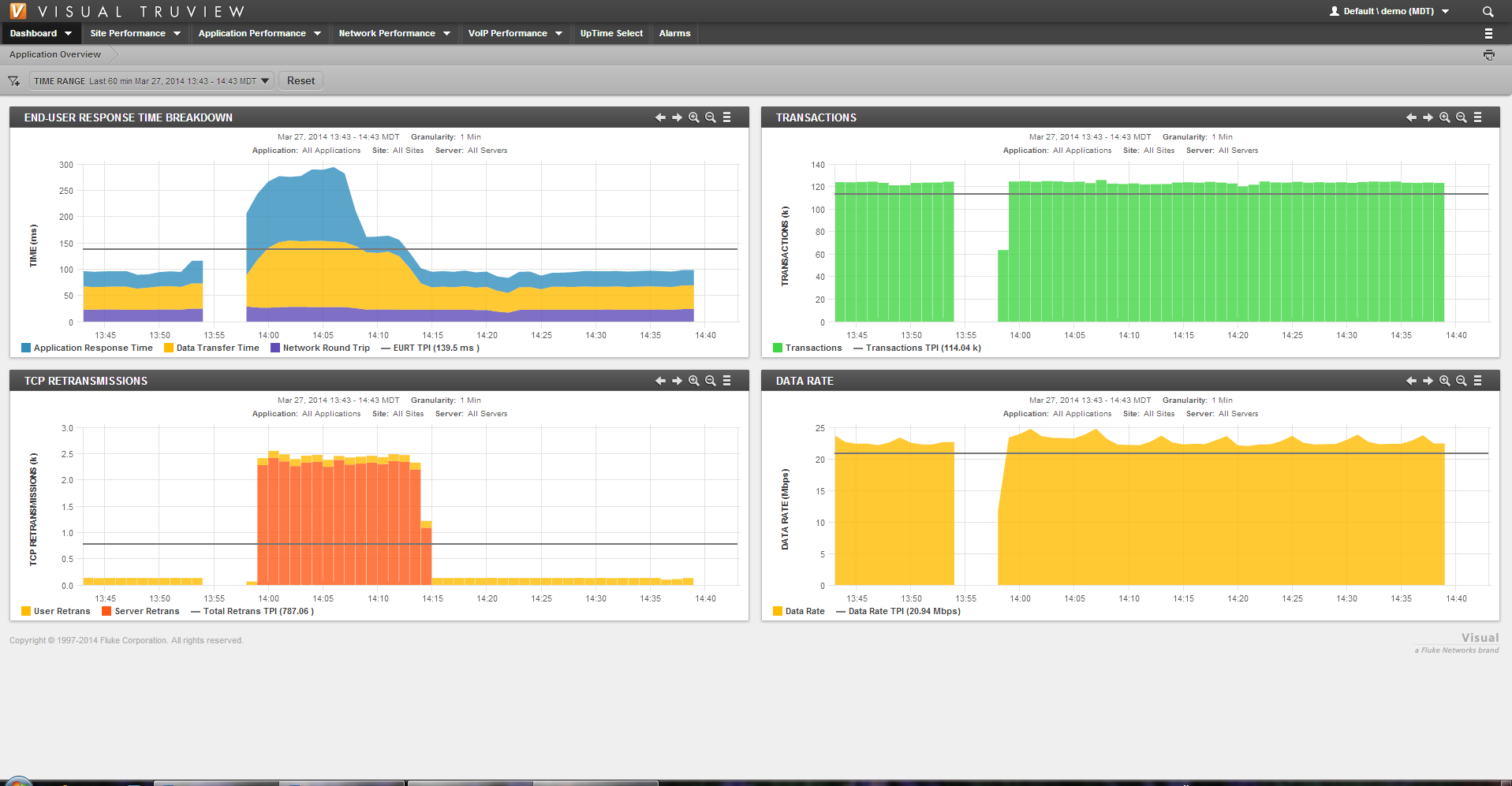Expand Site Performance dropdown arrow

pyautogui.click(x=177, y=33)
